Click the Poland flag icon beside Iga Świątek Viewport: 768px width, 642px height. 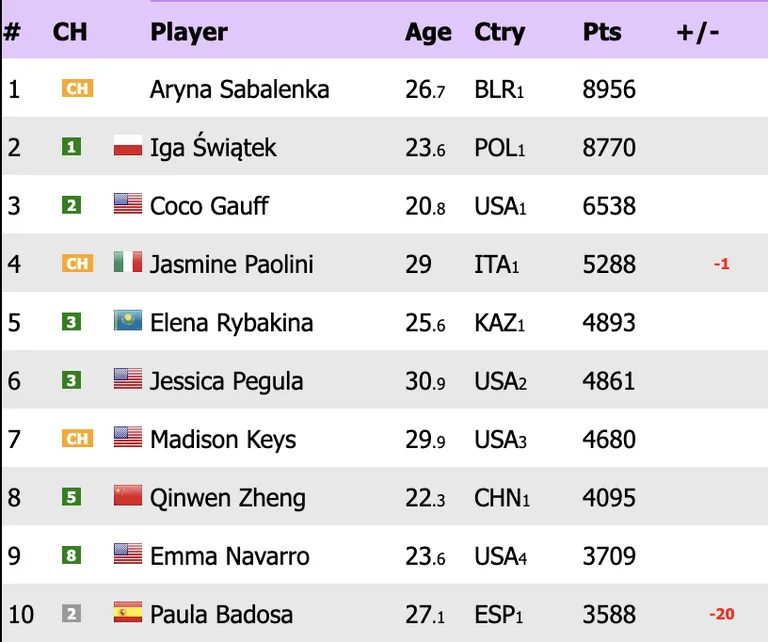click(128, 145)
